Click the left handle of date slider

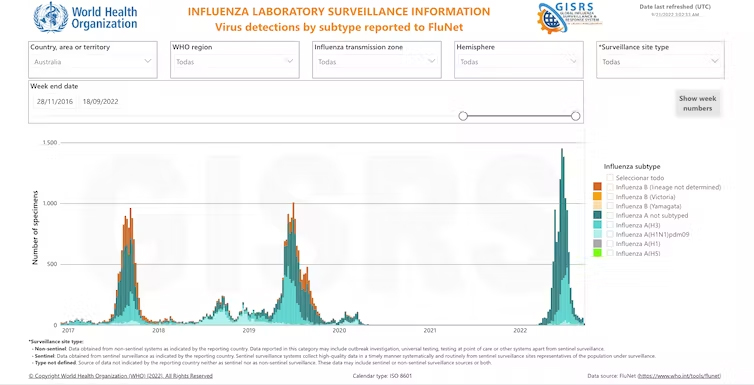463,116
